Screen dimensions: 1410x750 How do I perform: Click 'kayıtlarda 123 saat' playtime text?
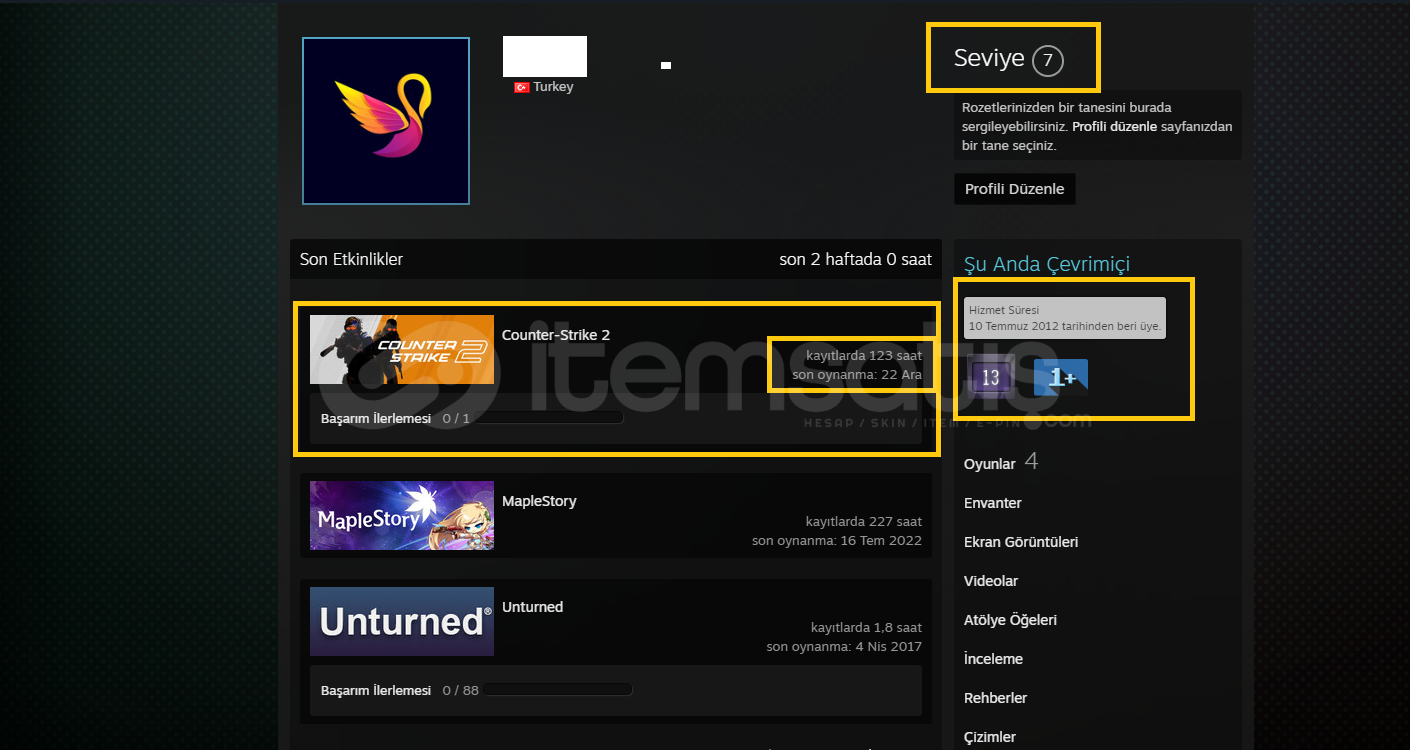864,355
